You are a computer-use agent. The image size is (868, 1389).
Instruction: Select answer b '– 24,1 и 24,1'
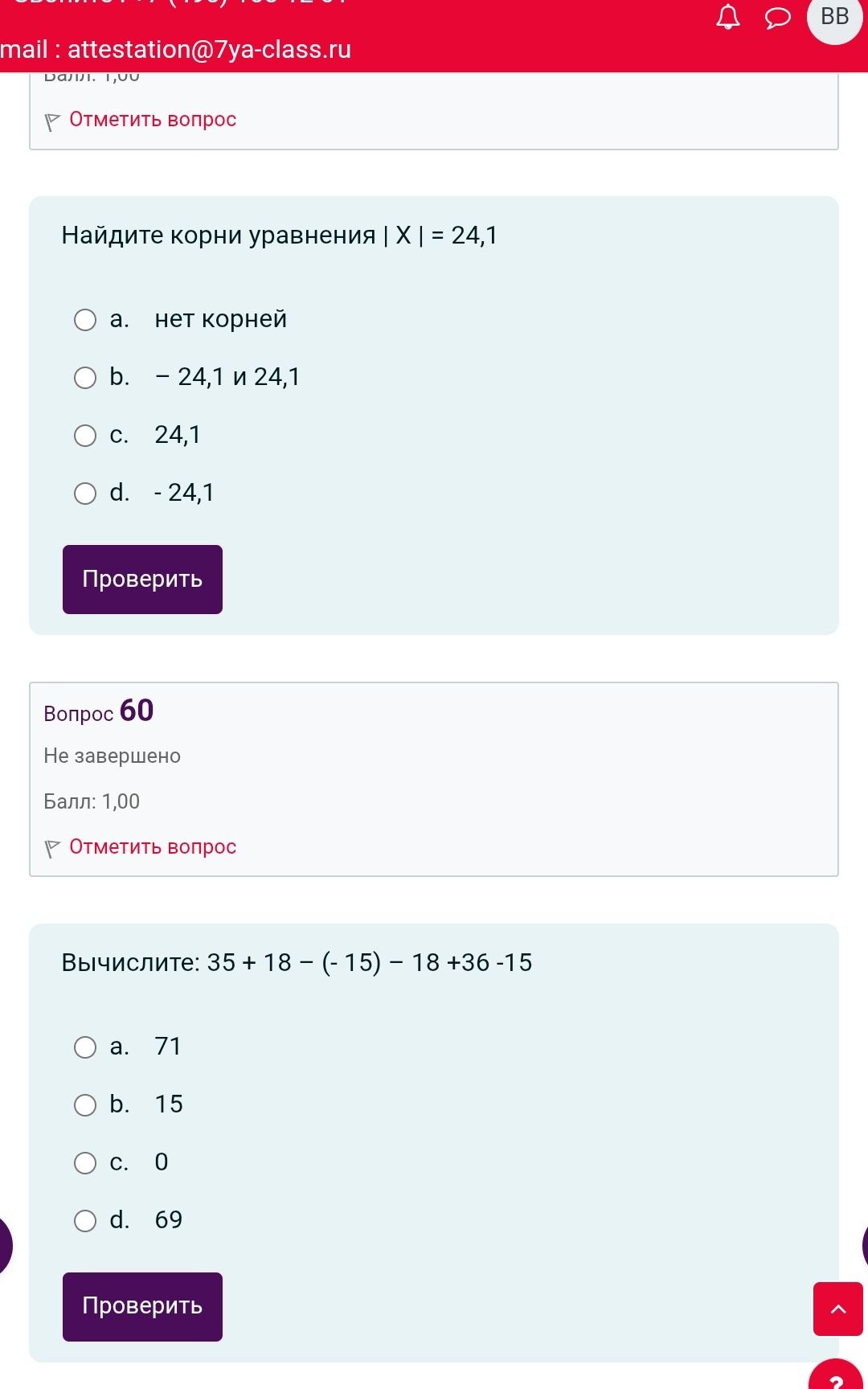point(85,378)
